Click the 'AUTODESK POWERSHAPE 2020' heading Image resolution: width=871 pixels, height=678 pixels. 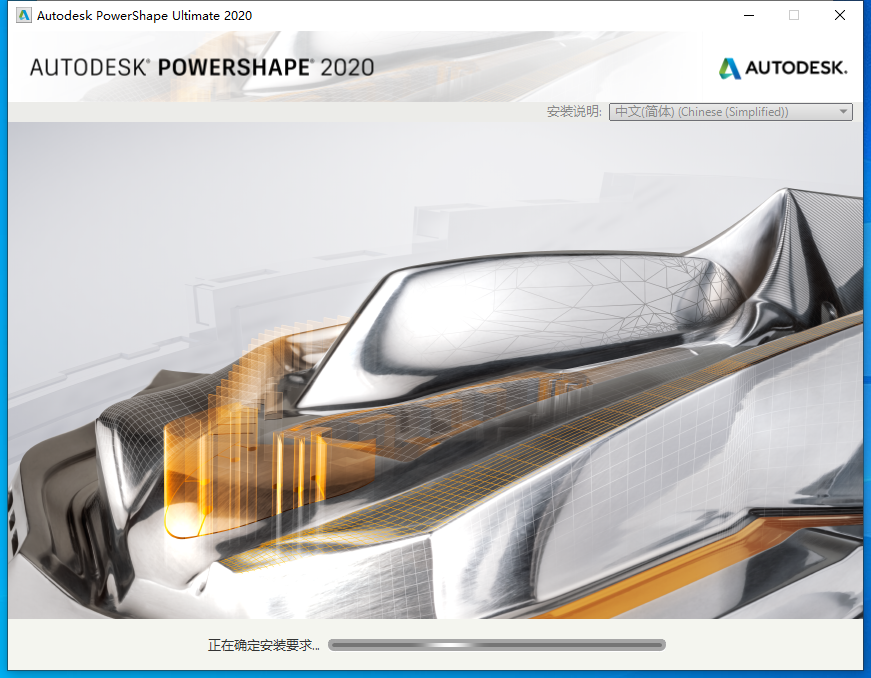click(202, 67)
